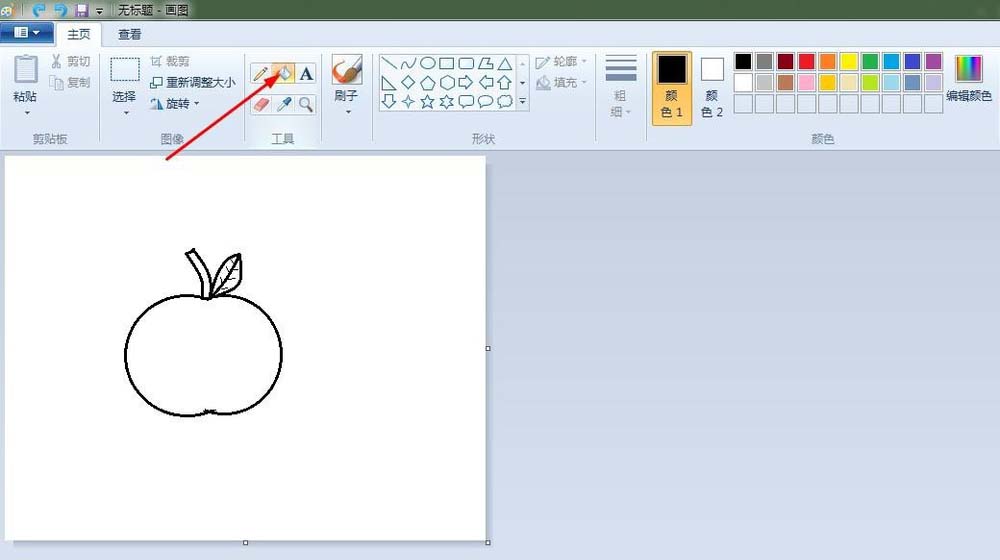Expand the Paste (粘贴) dropdown arrow
Screen dimensions: 1000x560
[x=27, y=113]
